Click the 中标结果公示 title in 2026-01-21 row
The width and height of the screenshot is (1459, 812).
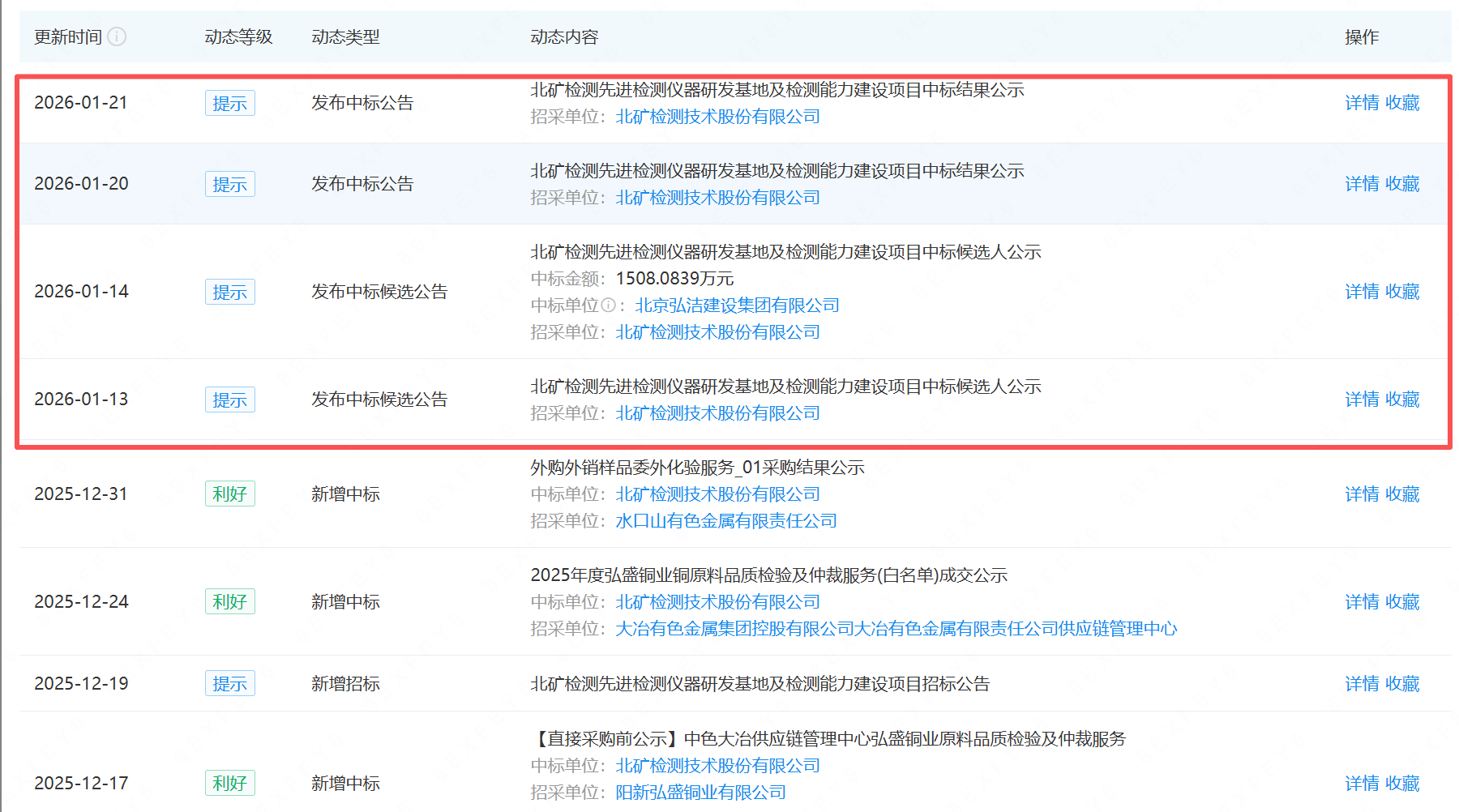coord(777,90)
